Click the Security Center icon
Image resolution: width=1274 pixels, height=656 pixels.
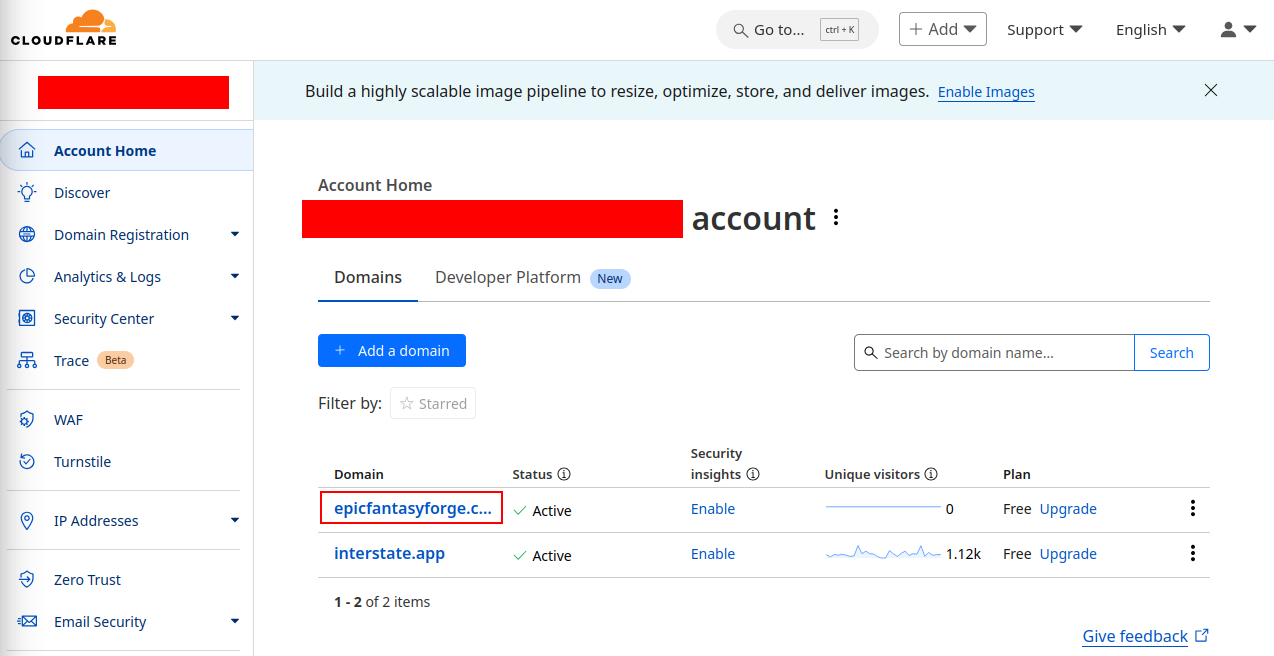(27, 319)
